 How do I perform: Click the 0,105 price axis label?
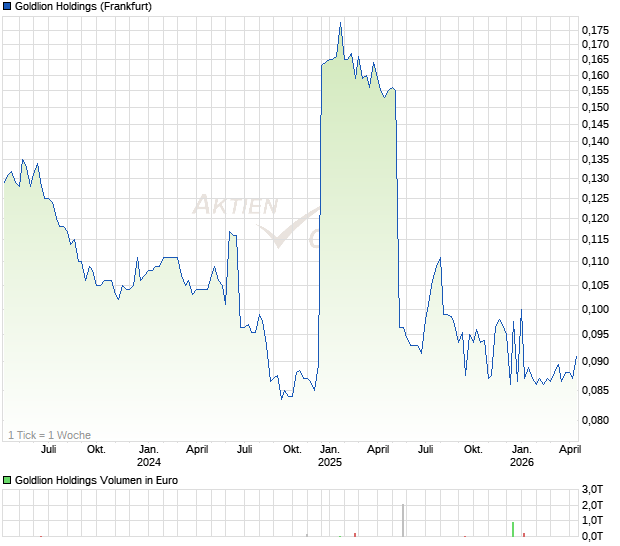tap(595, 285)
